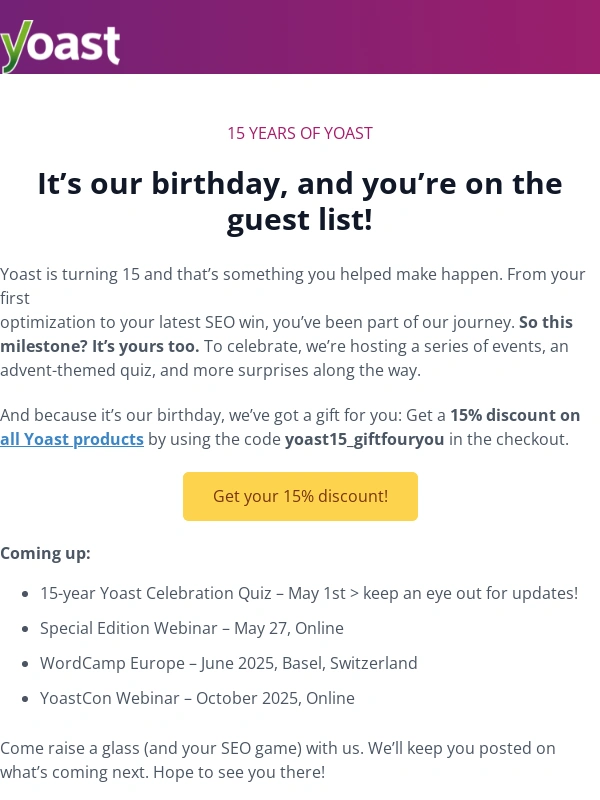Click the 'Special Edition Webinar – May 27' item
This screenshot has width=600, height=800.
point(191,628)
